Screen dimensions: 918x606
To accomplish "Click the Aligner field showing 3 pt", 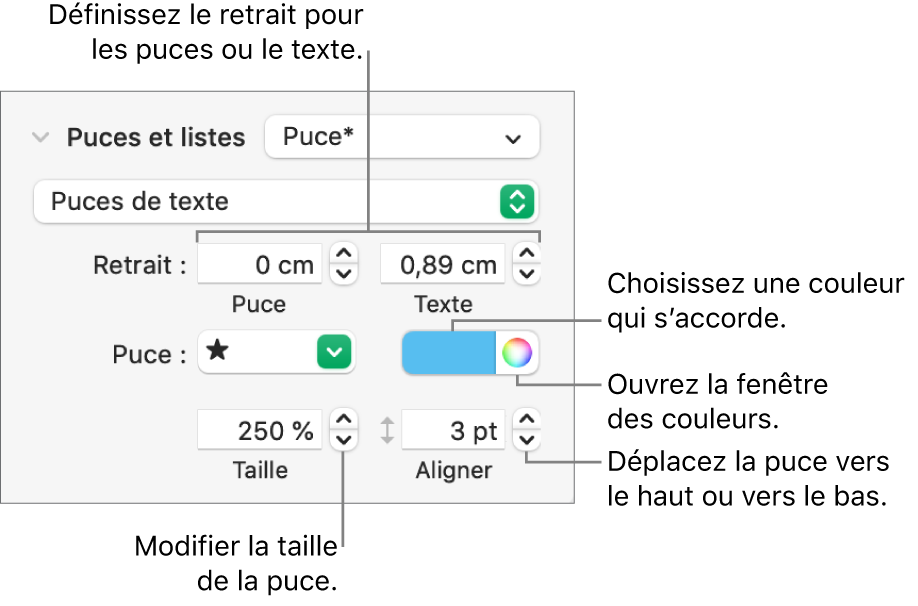I will coord(454,432).
